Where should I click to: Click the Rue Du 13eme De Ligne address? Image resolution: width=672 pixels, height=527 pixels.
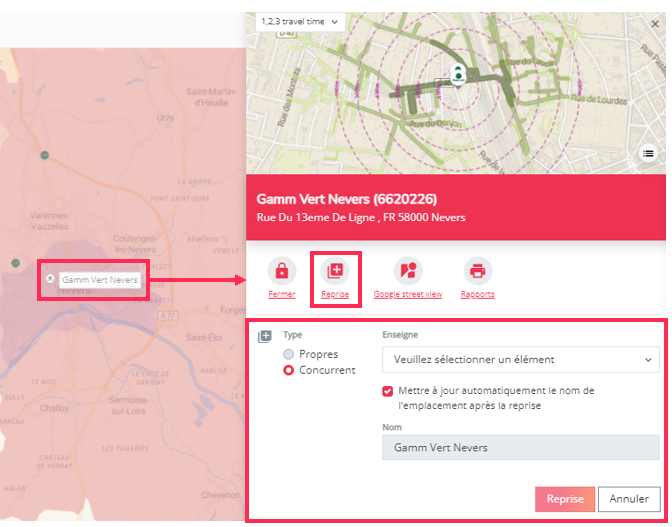pos(361,218)
